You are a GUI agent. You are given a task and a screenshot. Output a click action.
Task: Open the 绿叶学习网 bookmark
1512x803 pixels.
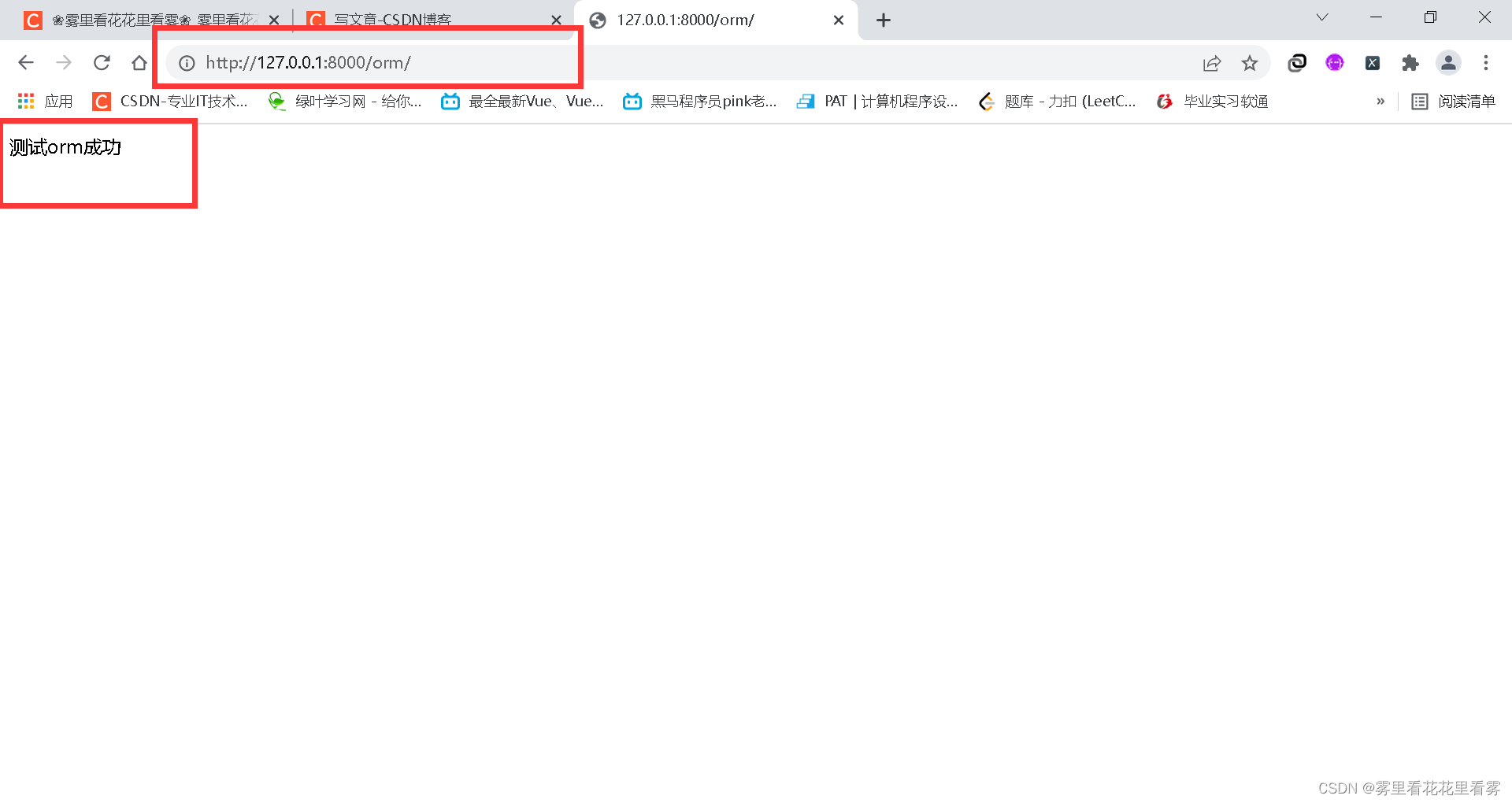coord(345,102)
